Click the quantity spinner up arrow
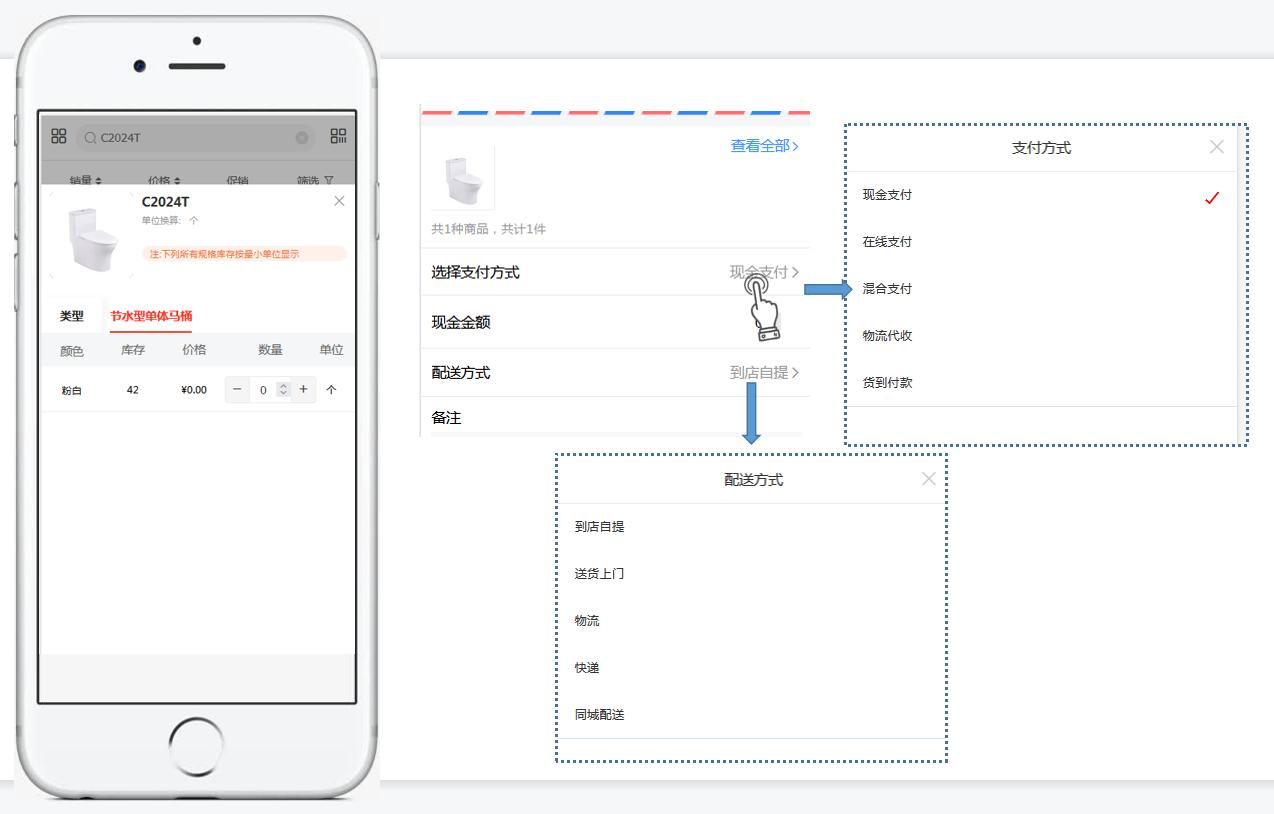Viewport: 1274px width, 814px height. tap(283, 385)
